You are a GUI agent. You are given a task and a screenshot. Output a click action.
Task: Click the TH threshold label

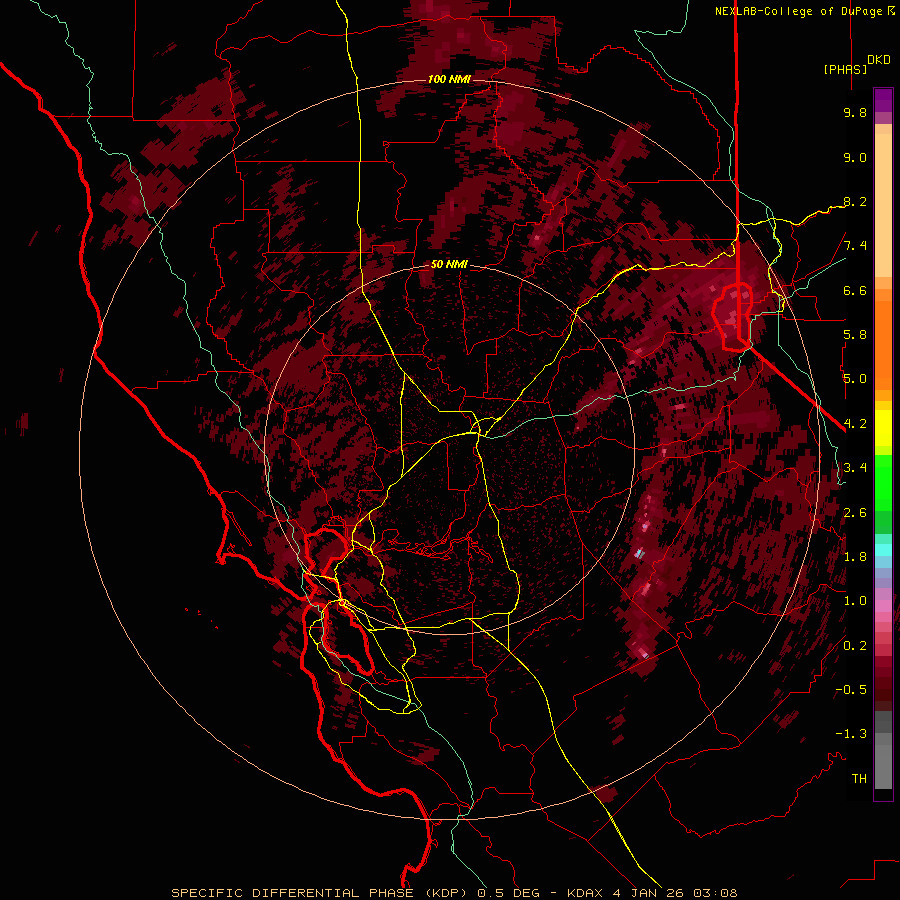(x=859, y=778)
